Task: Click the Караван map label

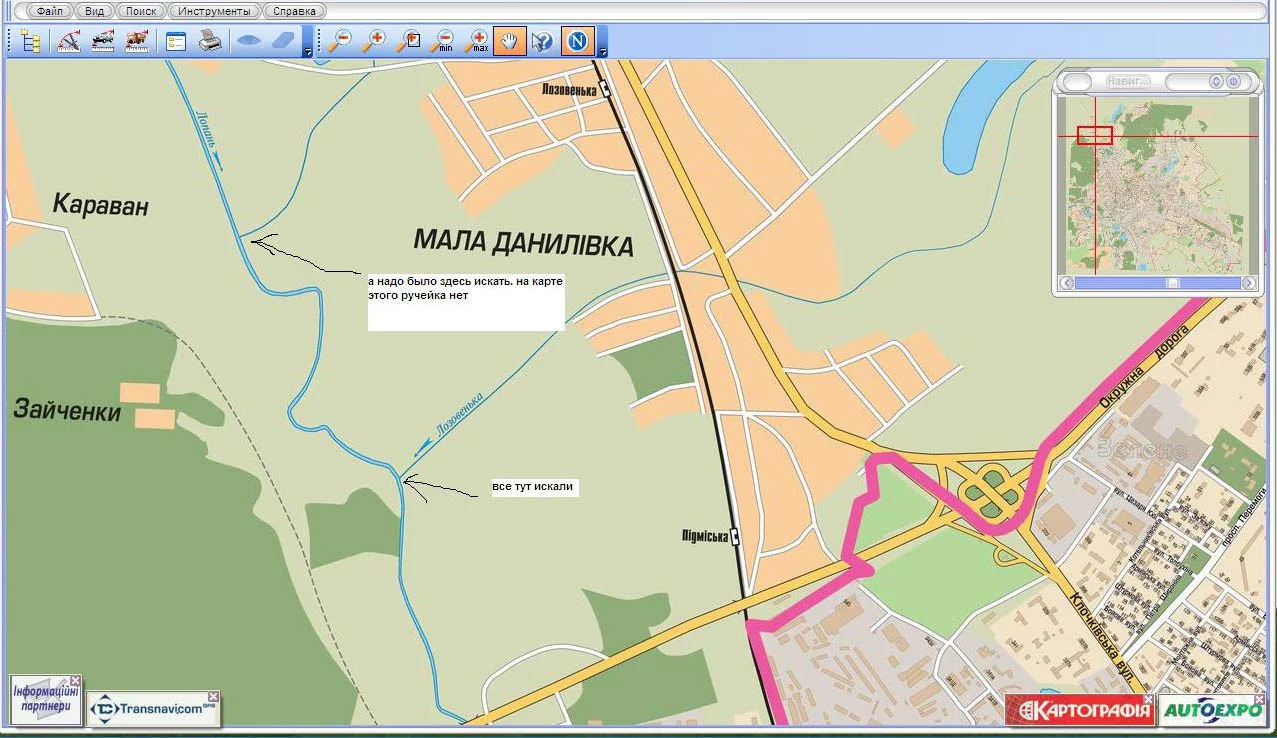Action: (100, 206)
